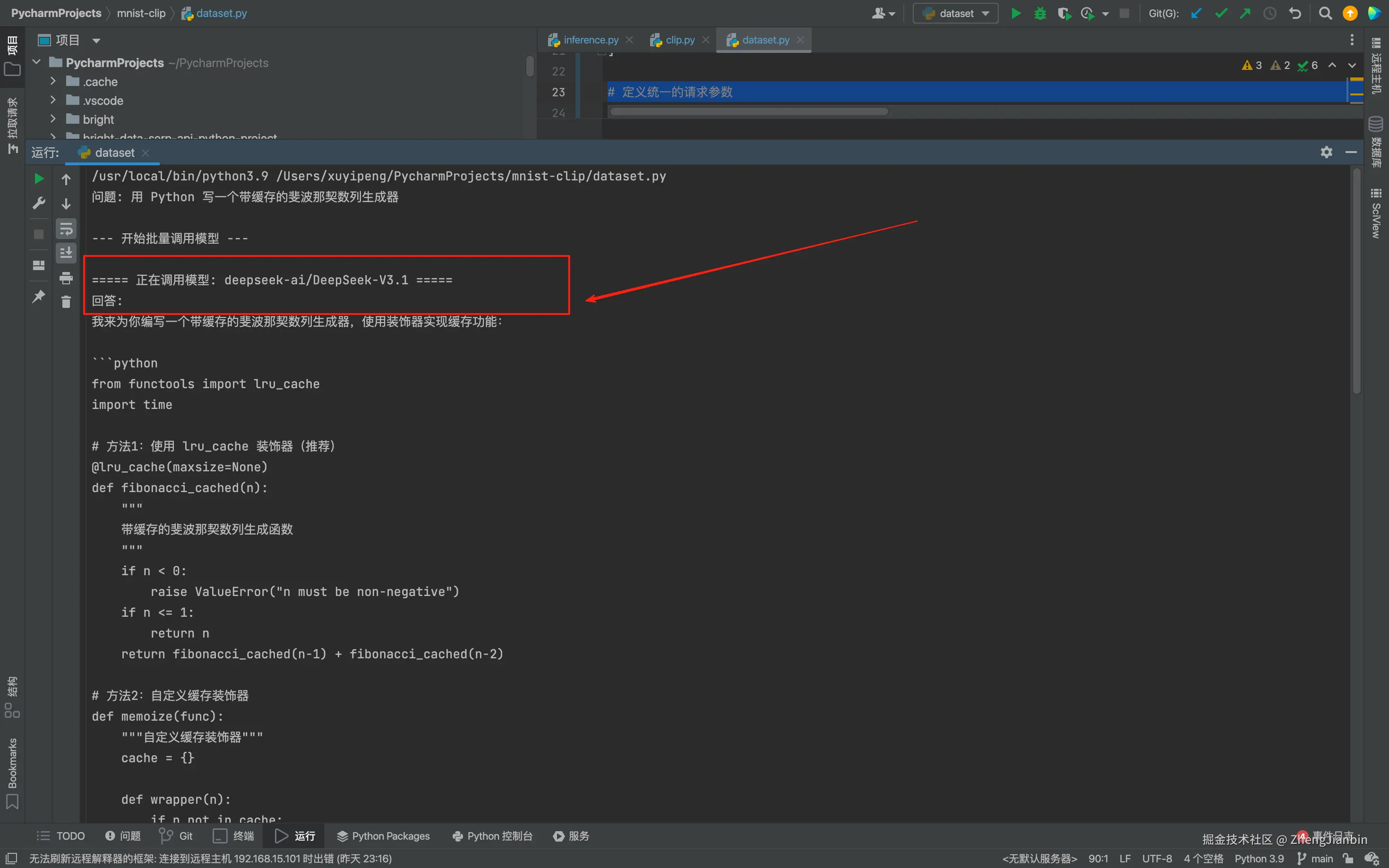This screenshot has width=1389, height=868.
Task: Expand the .cache folder in project tree
Action: [x=53, y=81]
